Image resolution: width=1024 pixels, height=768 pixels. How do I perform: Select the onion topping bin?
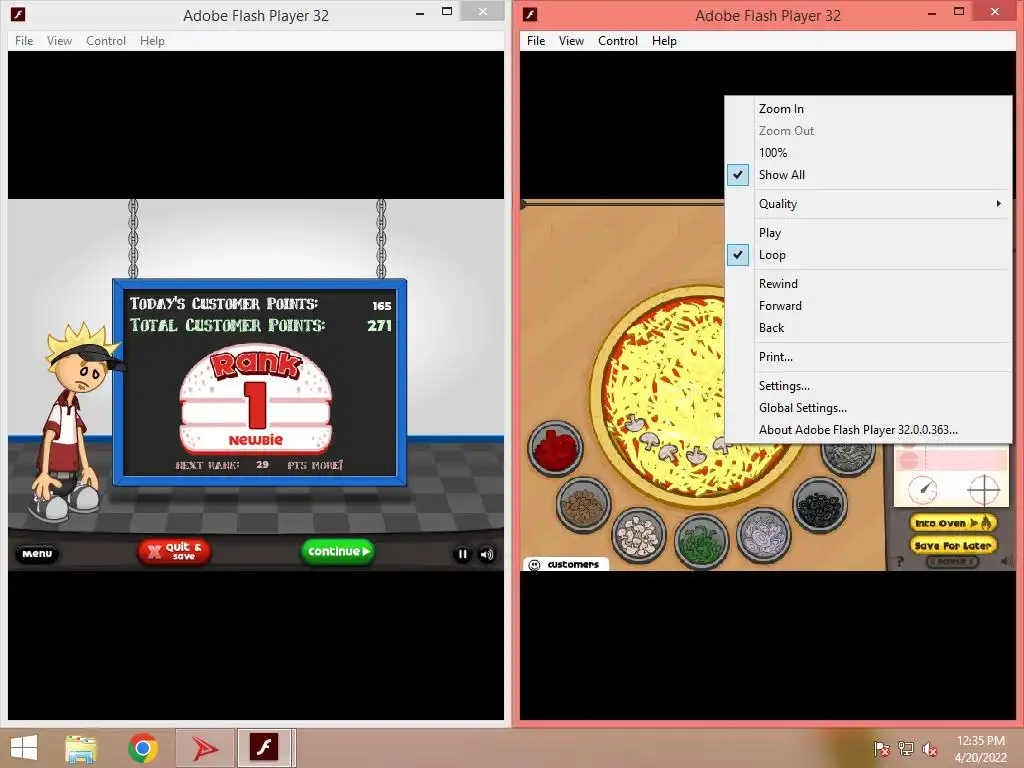763,534
